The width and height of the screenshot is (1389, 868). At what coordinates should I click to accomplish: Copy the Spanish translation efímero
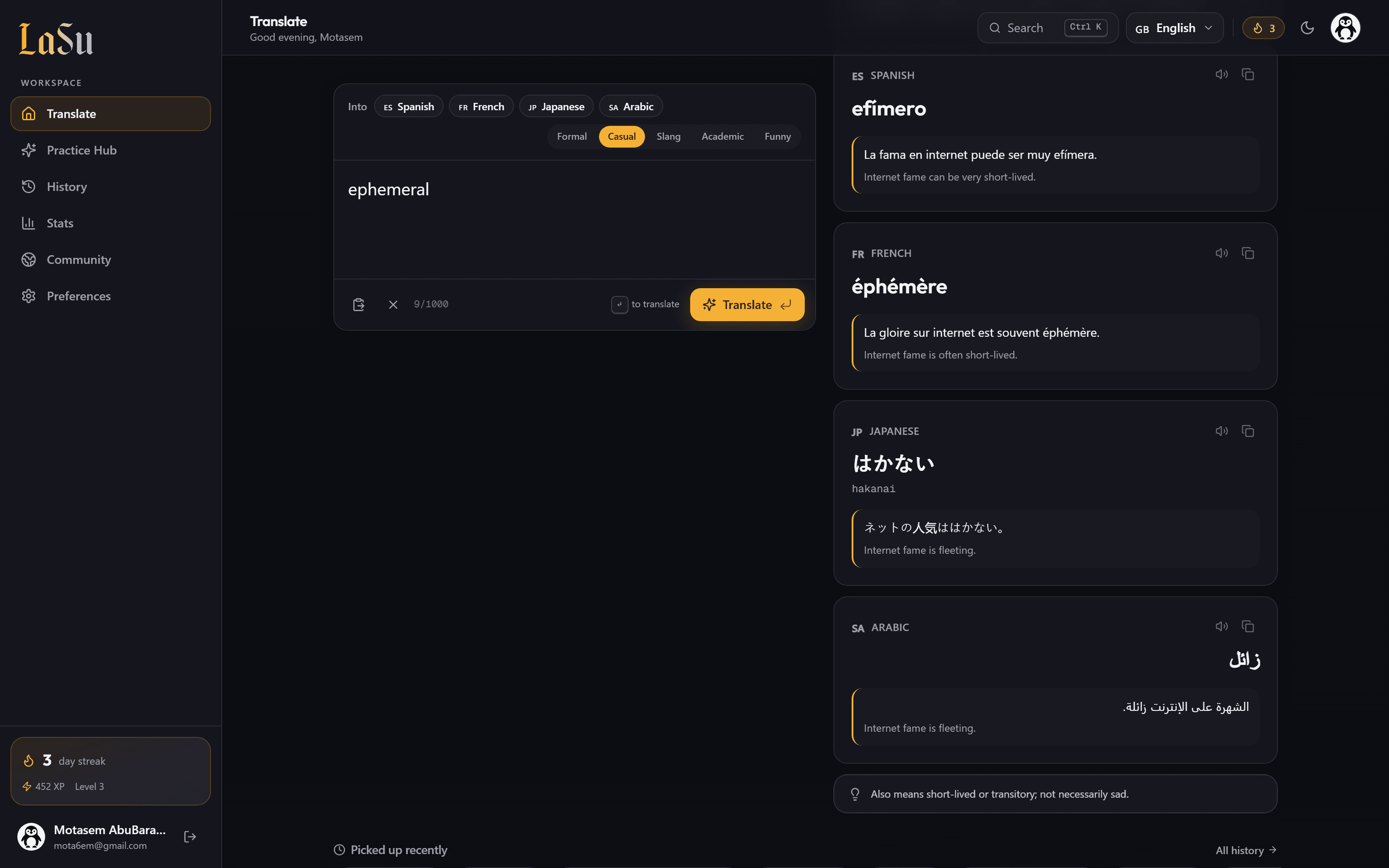tap(1248, 75)
